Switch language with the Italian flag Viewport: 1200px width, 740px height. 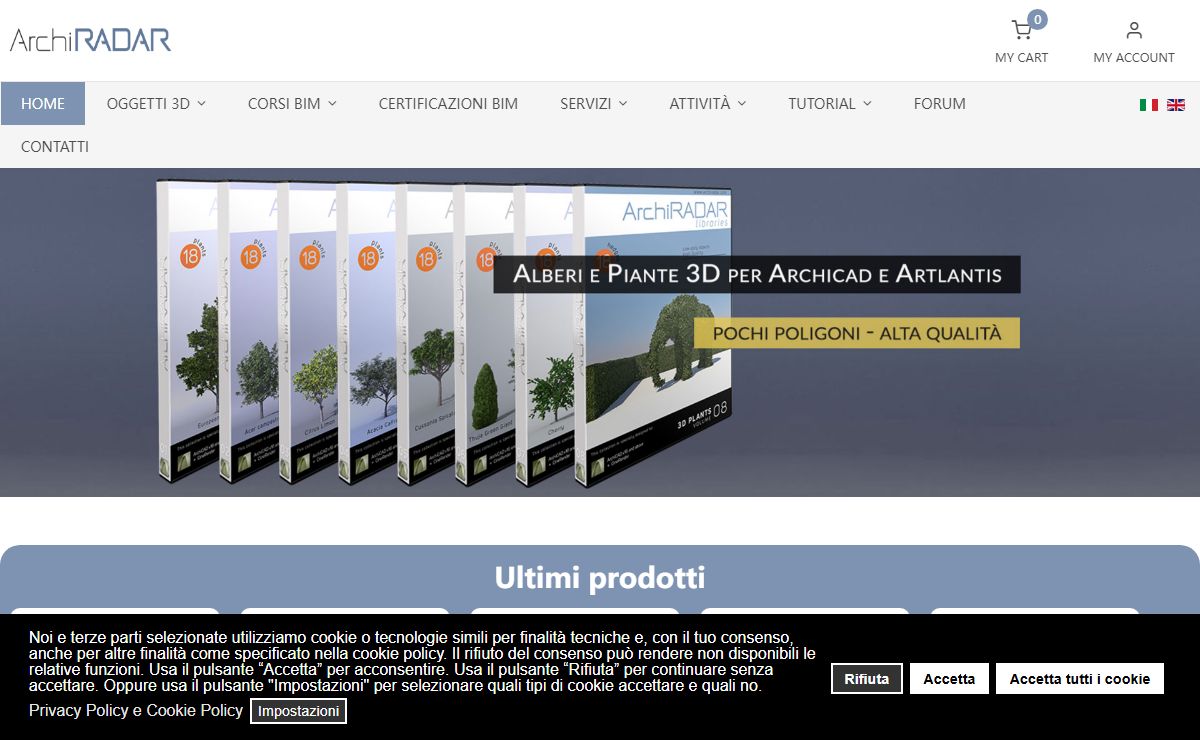point(1149,104)
